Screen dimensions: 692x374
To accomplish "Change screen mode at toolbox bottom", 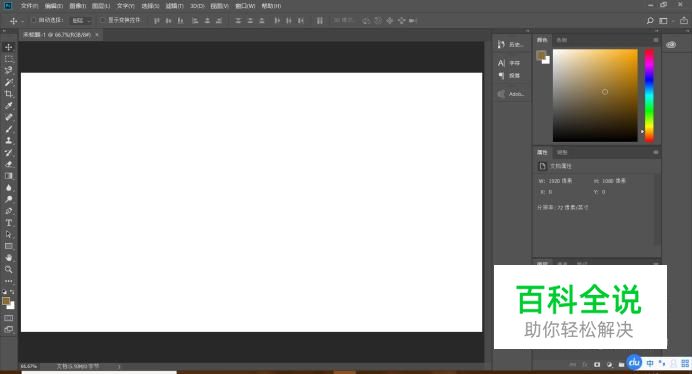I will coord(8,329).
